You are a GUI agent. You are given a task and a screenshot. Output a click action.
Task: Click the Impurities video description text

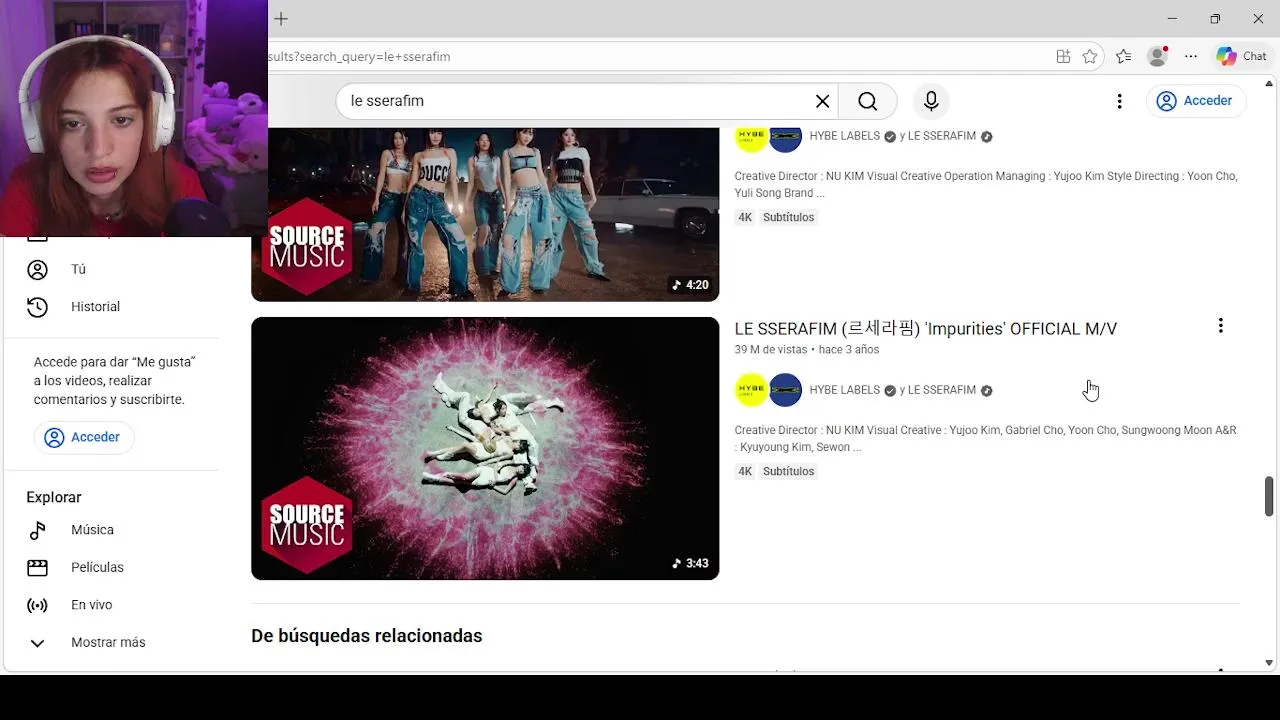click(x=985, y=439)
